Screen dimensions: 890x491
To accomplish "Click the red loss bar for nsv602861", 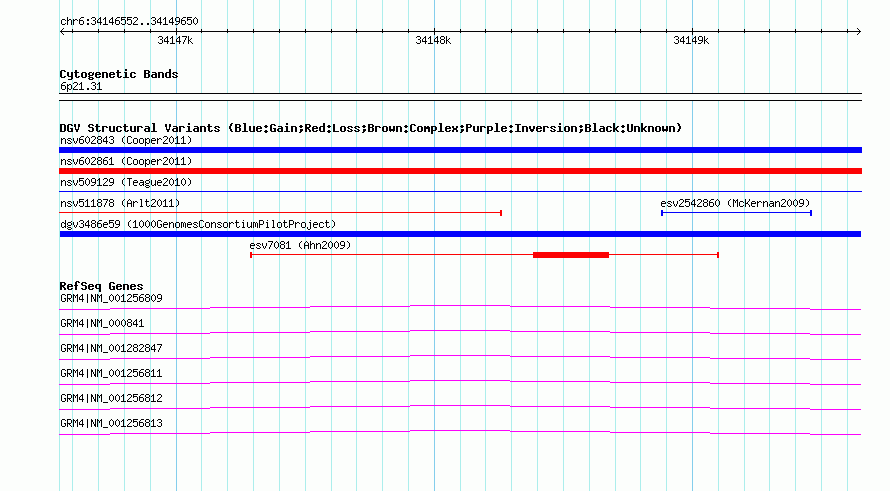I will click(460, 171).
